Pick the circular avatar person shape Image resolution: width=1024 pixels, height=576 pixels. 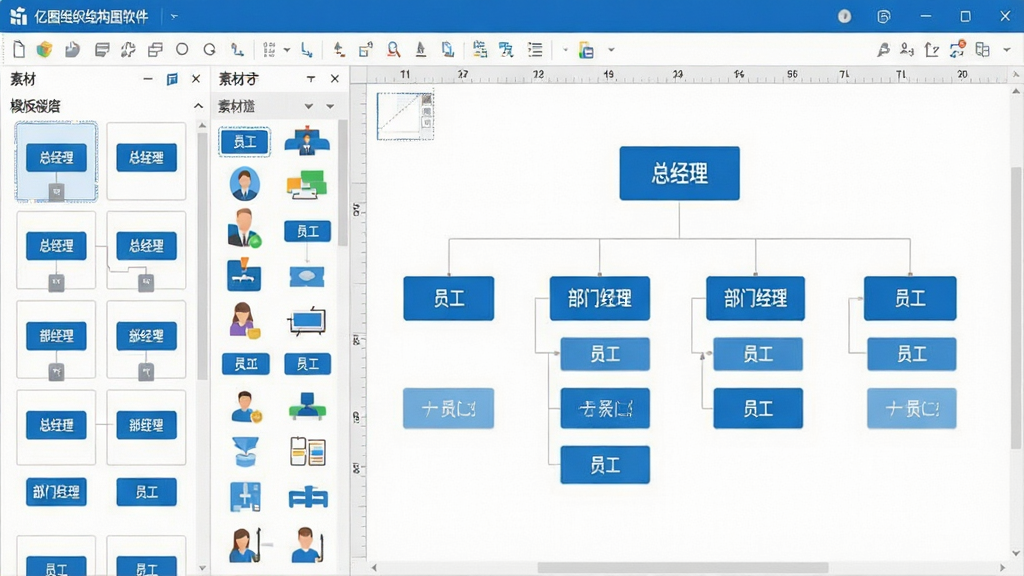[245, 184]
